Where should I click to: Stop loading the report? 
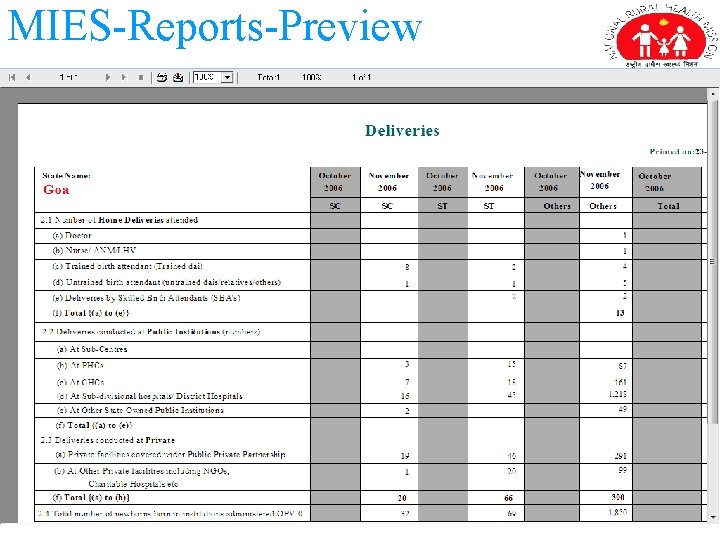141,78
